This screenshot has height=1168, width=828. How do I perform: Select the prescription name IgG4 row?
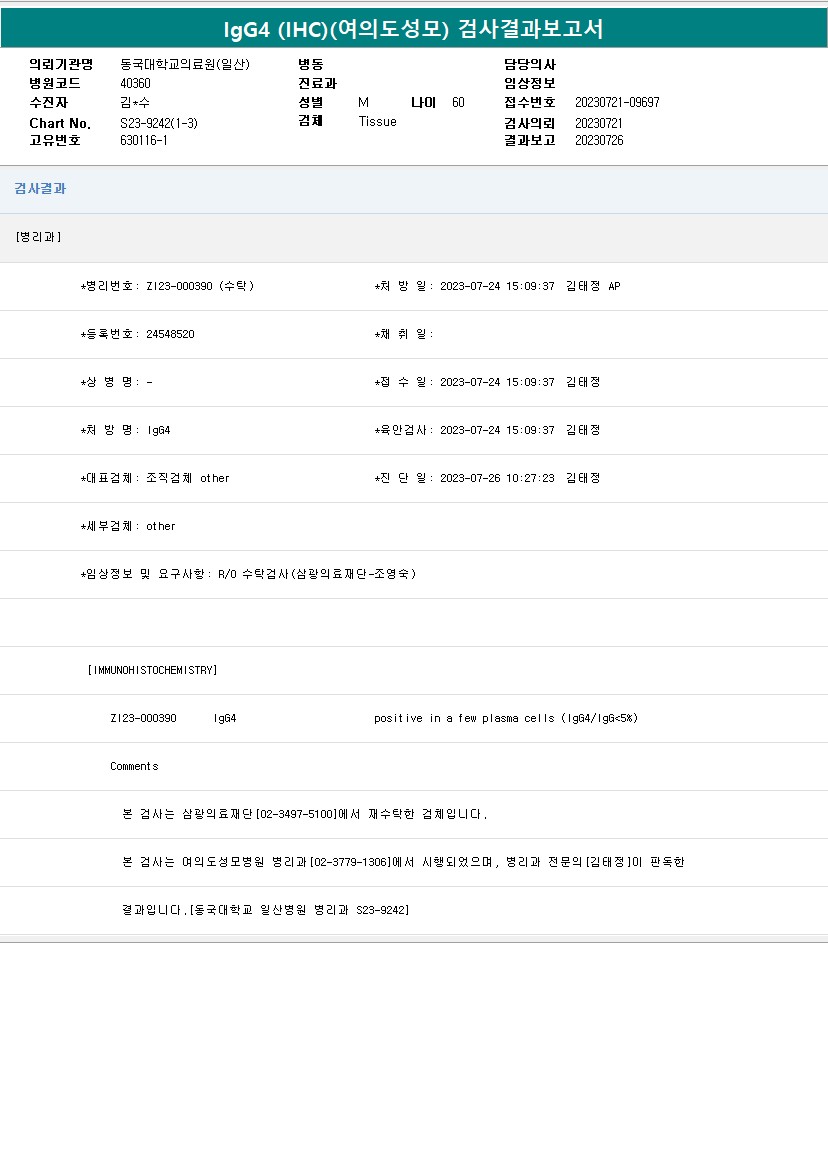pos(126,430)
